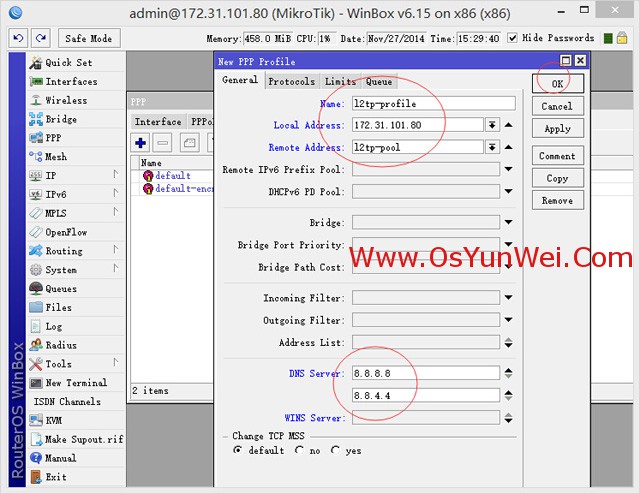Click the Cancel button
Screen dimensions: 640x494
click(x=558, y=106)
